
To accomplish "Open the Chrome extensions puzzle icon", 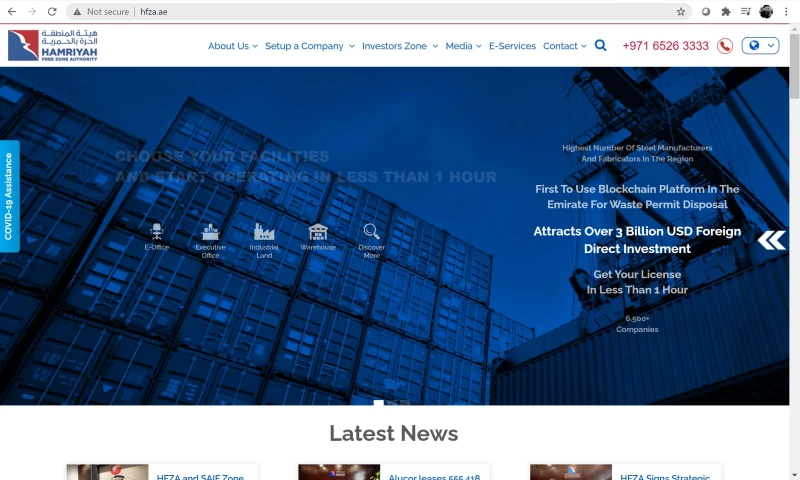I will pyautogui.click(x=726, y=12).
